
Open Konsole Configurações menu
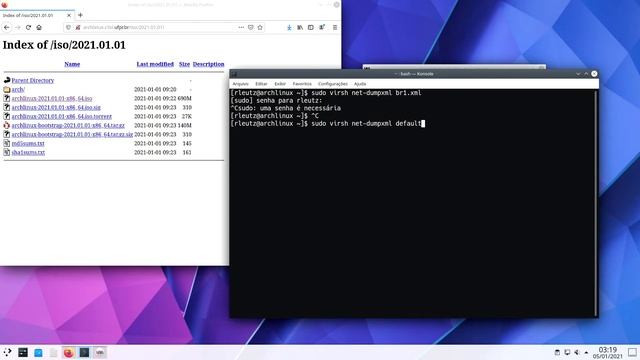(x=333, y=84)
